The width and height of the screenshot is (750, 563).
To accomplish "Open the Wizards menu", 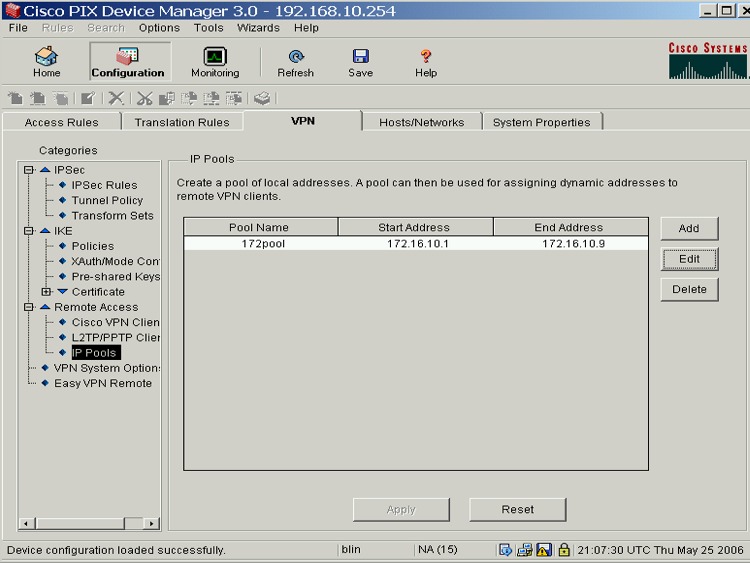I will coord(258,28).
